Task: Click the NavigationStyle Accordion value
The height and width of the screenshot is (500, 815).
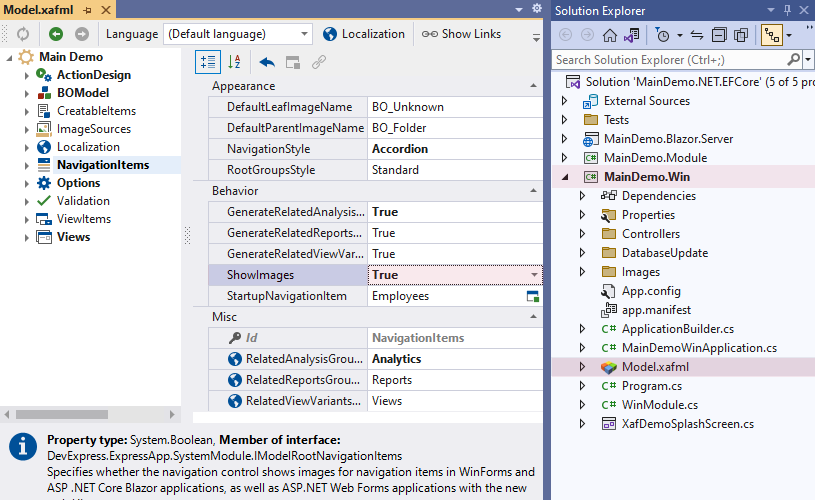Action: pyautogui.click(x=454, y=149)
